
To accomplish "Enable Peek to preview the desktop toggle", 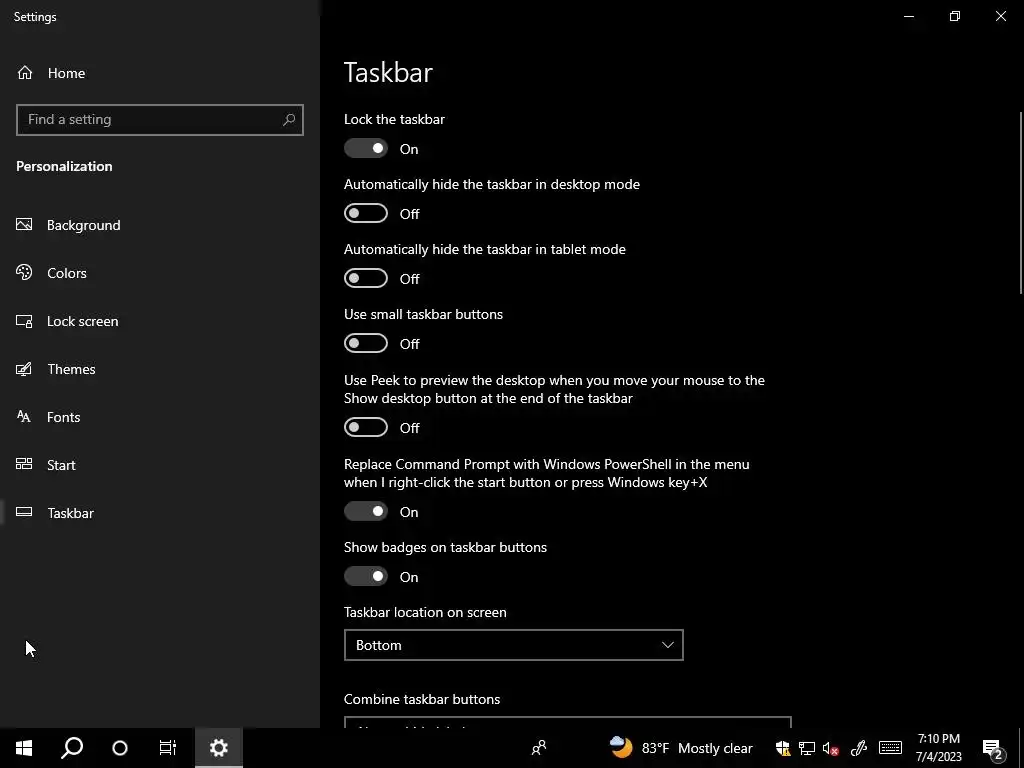I will tap(366, 427).
